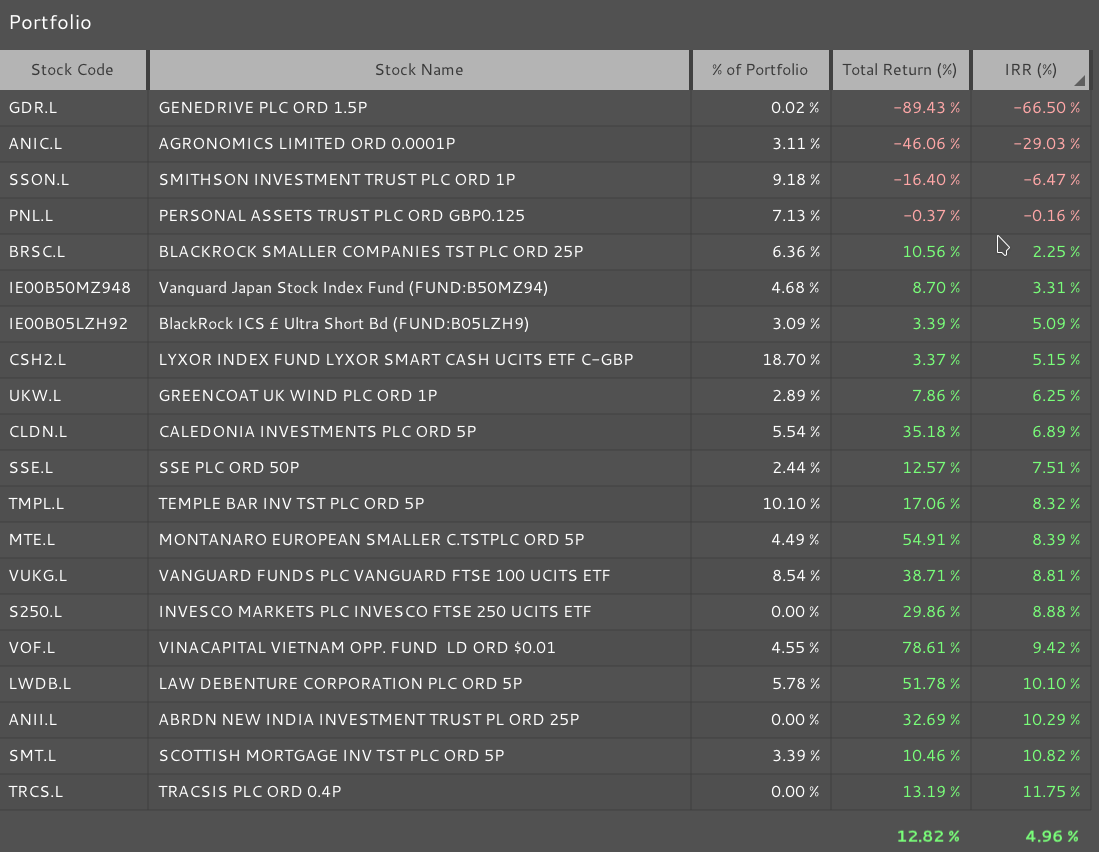The height and width of the screenshot is (852, 1099).
Task: Sort by the Stock Code column header
Action: 72,70
